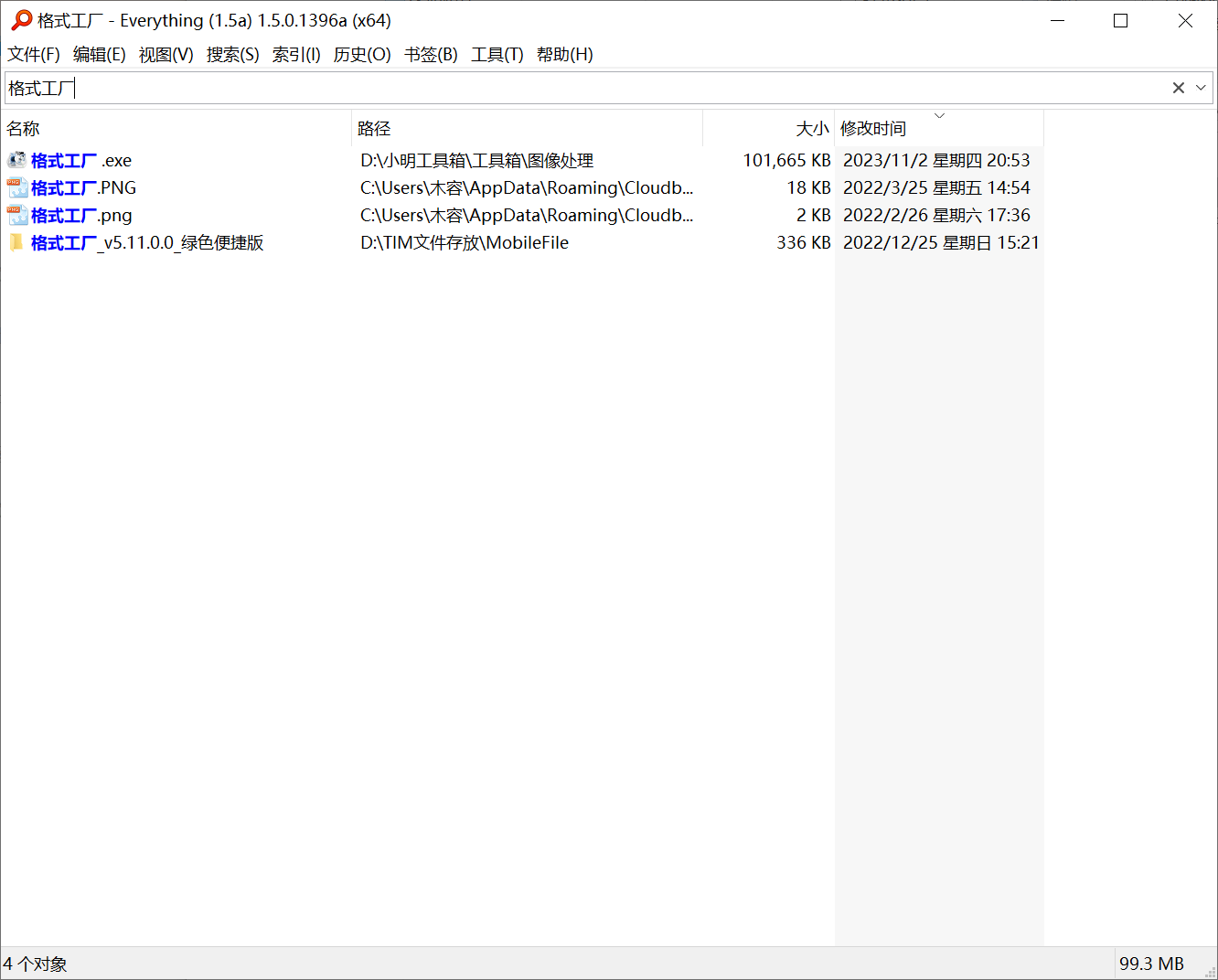
Task: Open the 帮助(H) menu
Action: tap(564, 55)
